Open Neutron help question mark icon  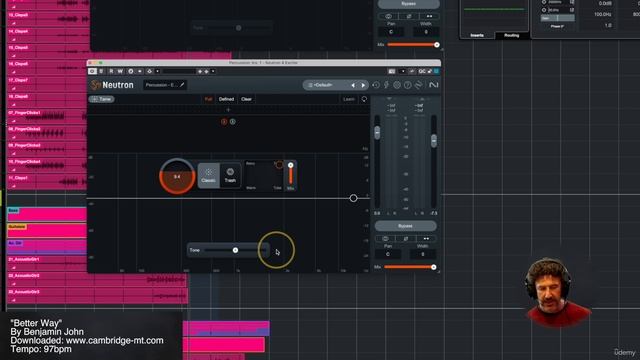point(407,85)
